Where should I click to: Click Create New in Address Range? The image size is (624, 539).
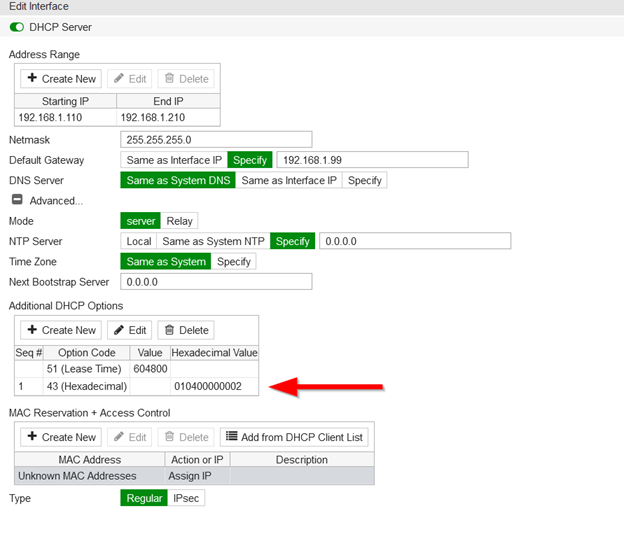click(x=62, y=78)
